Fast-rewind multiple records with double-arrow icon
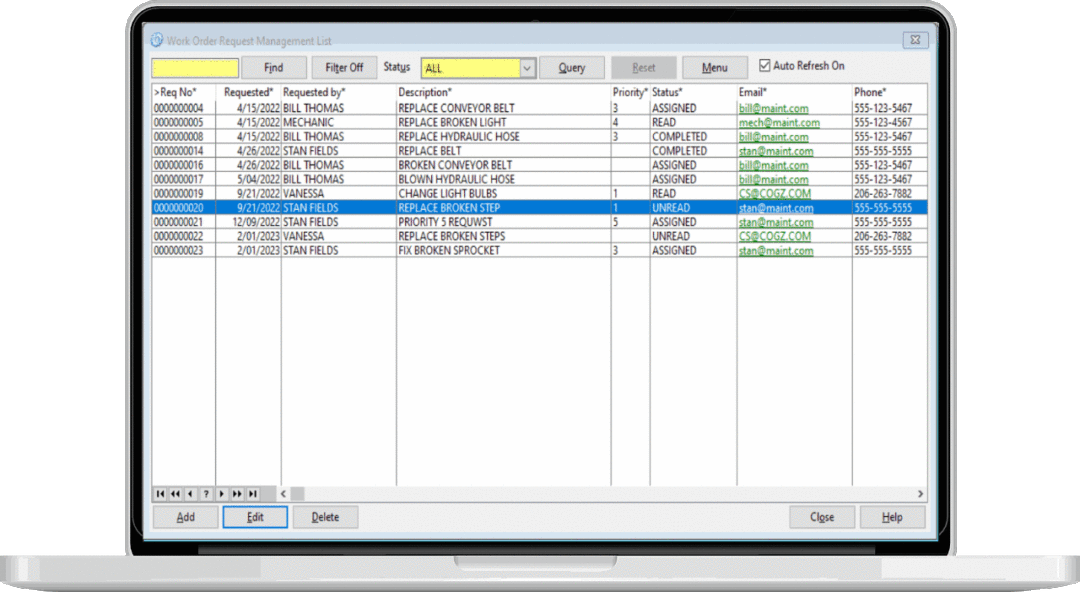Image resolution: width=1080 pixels, height=592 pixels. 175,494
